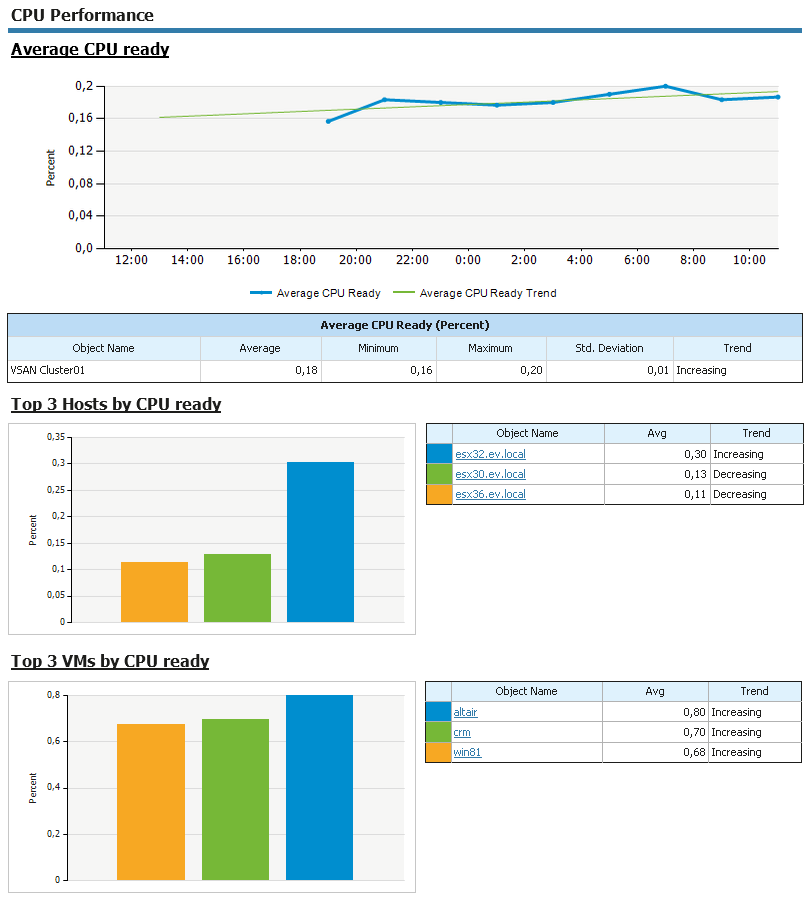Click the VSAN Cluster01 Increasing trend cell
The image size is (806, 899).
tap(738, 370)
